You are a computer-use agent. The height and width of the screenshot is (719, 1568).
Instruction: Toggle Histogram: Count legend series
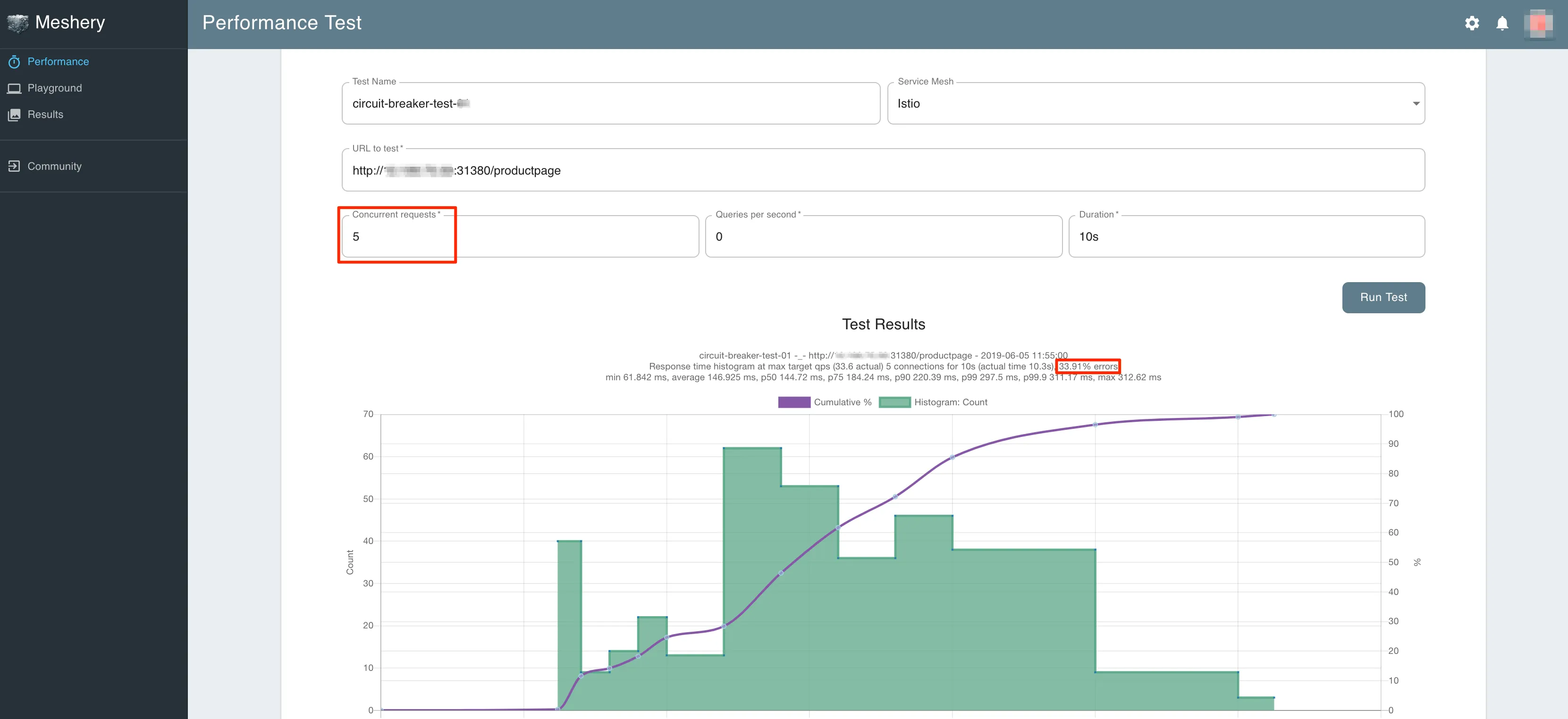950,402
